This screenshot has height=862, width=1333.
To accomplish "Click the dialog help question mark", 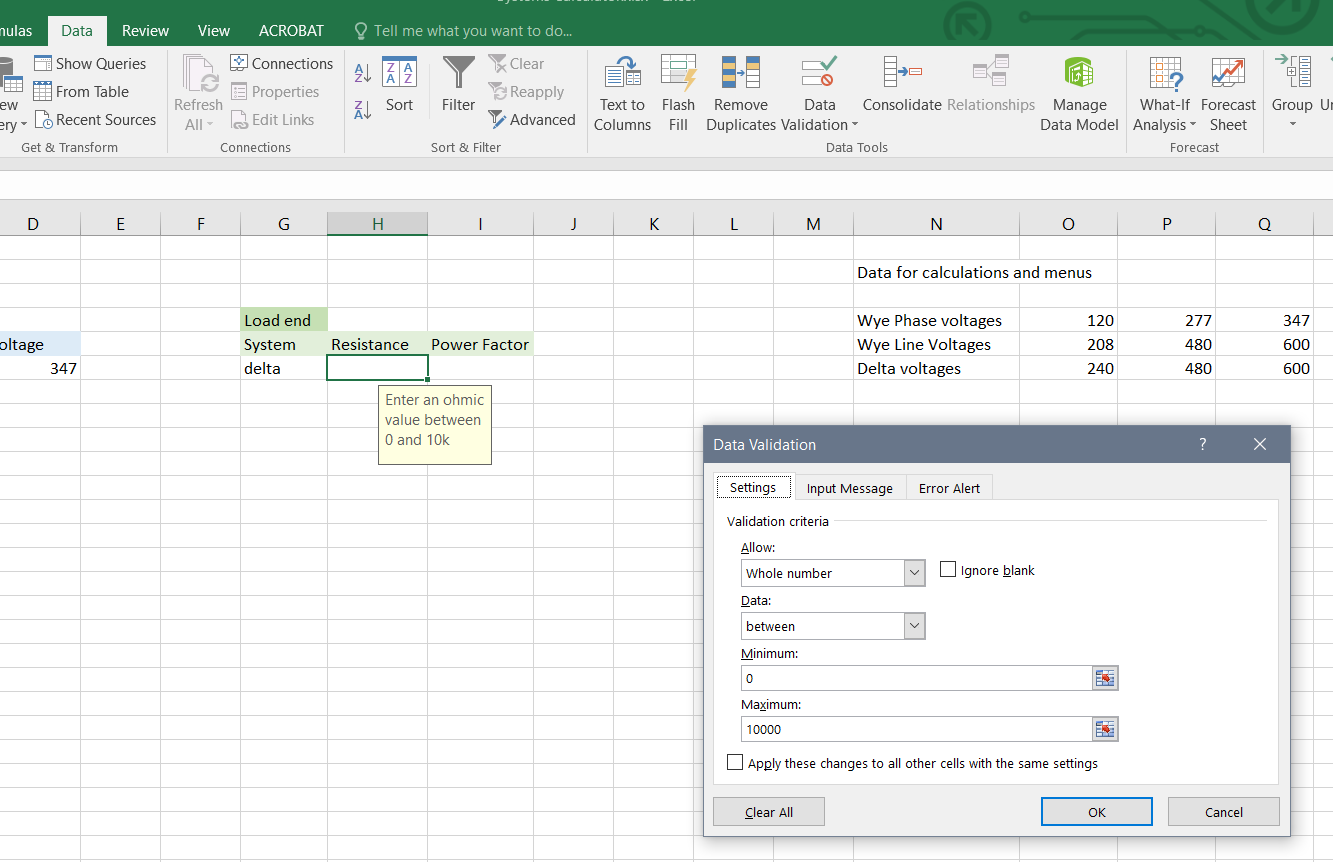I will click(x=1203, y=444).
